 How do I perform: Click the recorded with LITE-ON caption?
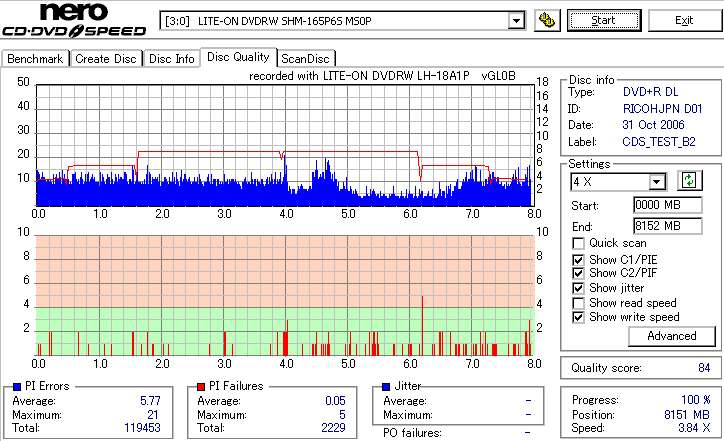tap(382, 76)
